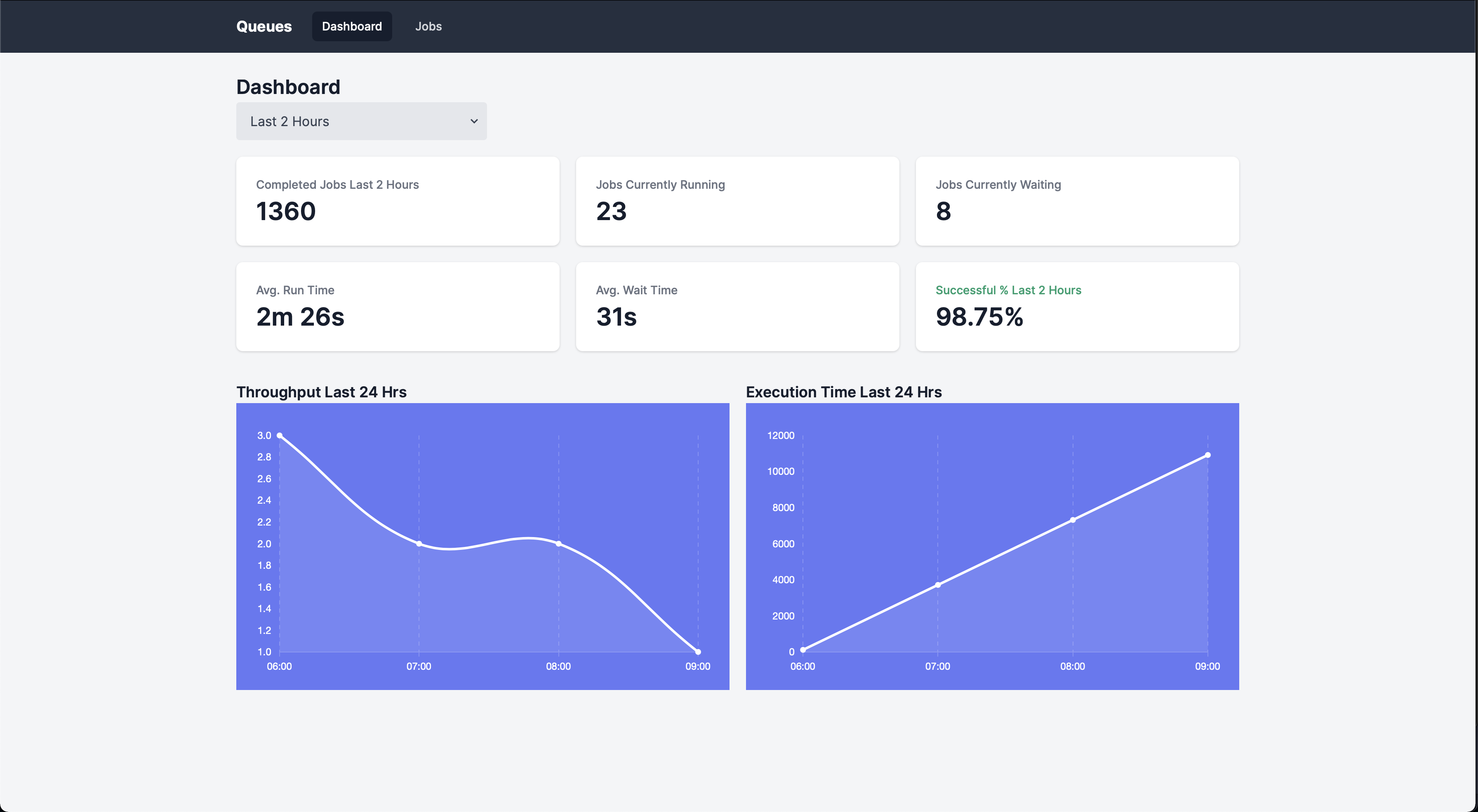This screenshot has height=812, width=1478.
Task: Click the Successful % Last 2 Hours card
Action: [1077, 307]
